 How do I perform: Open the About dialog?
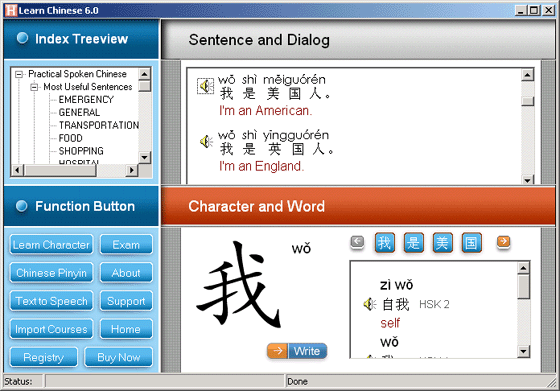pos(126,273)
